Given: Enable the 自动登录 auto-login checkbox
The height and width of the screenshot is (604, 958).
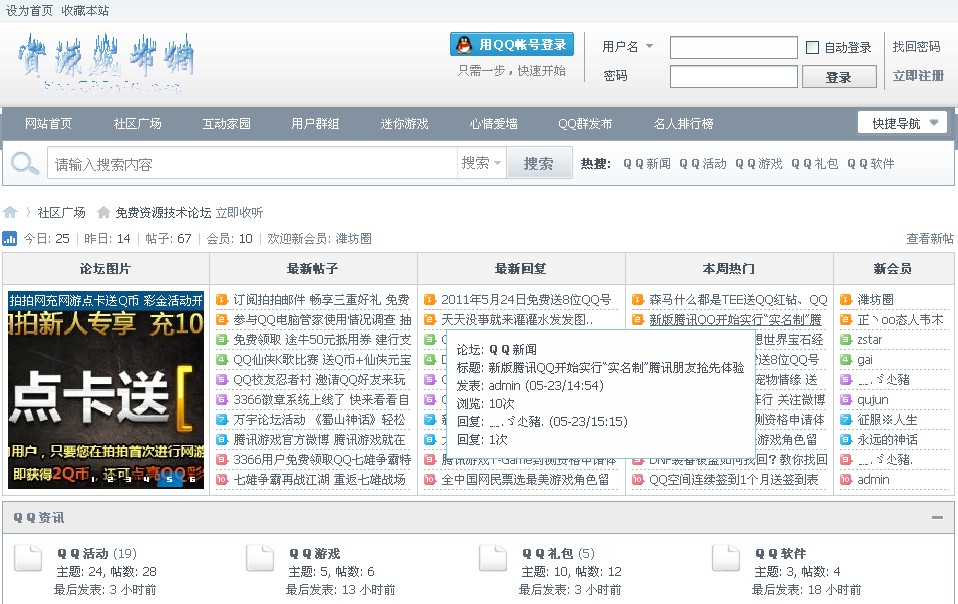Looking at the screenshot, I should (813, 47).
